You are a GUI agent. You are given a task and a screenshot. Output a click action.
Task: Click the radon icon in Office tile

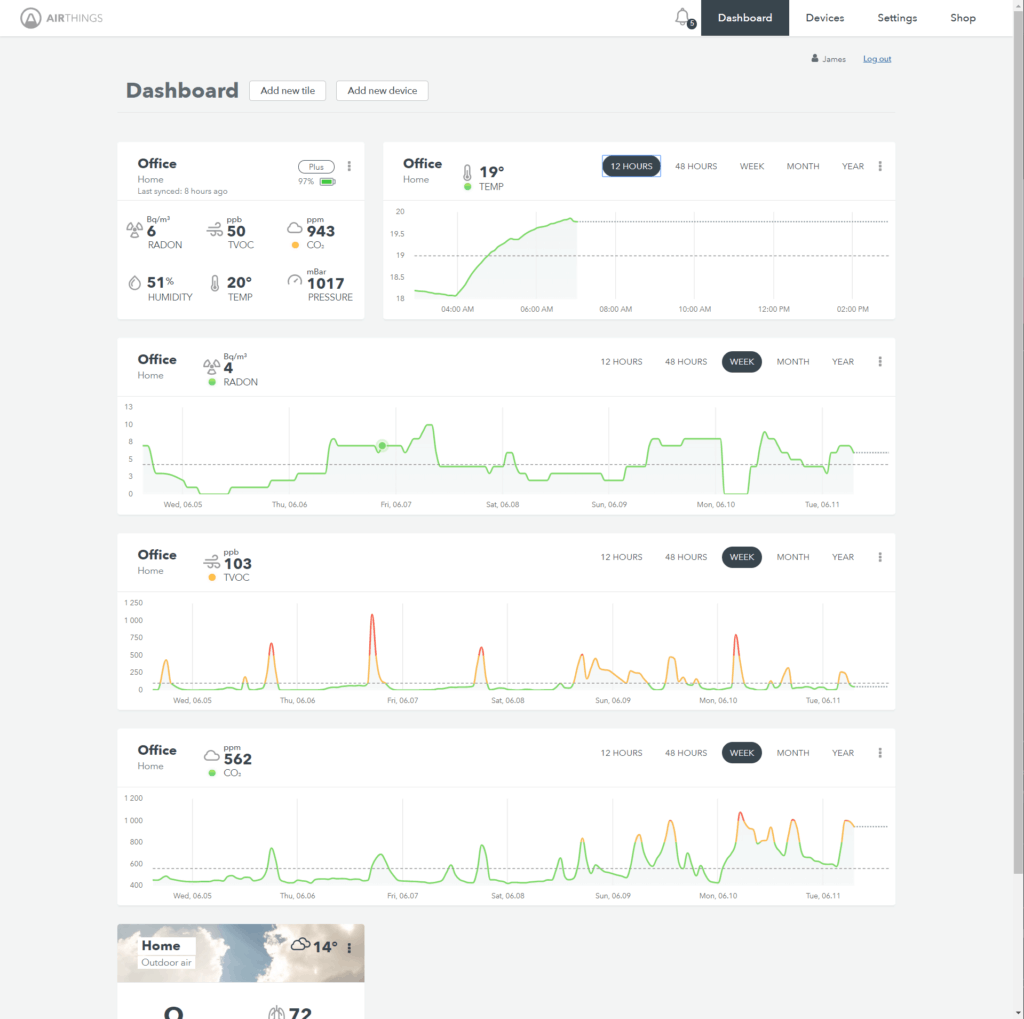pyautogui.click(x=133, y=230)
